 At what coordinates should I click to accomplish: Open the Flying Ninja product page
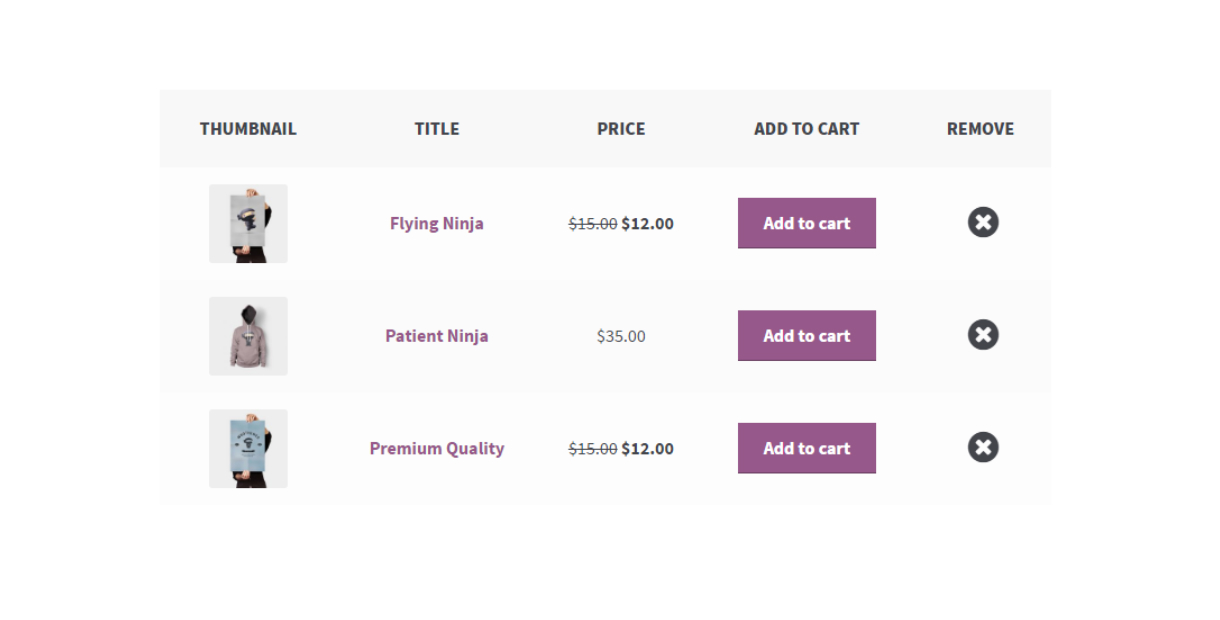436,223
